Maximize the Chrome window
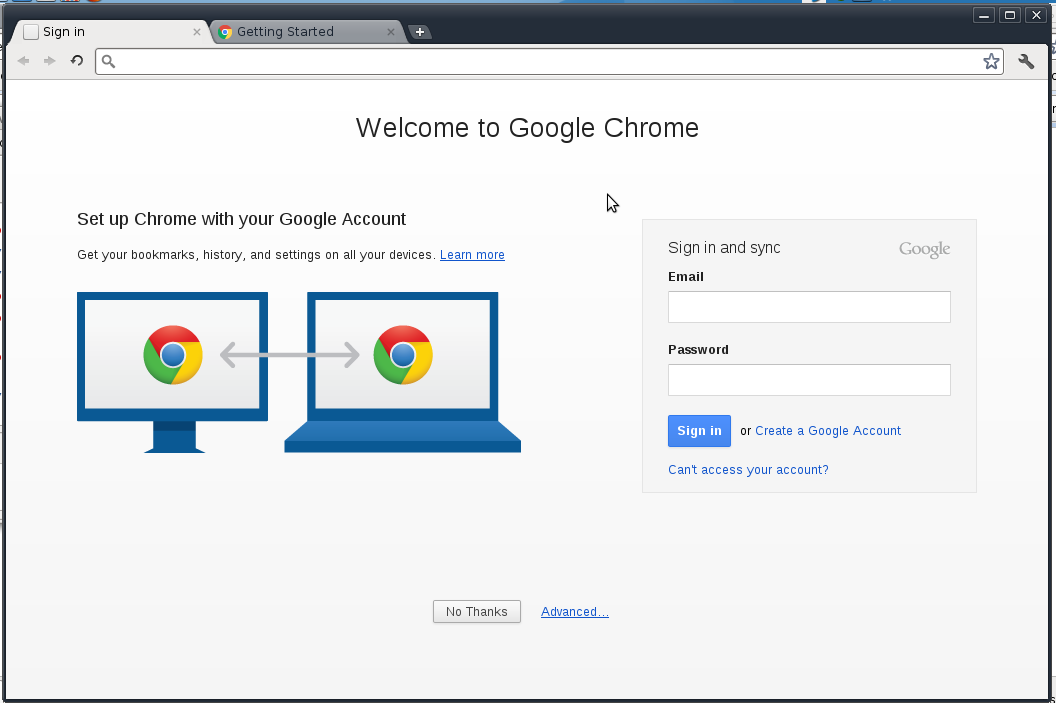The height and width of the screenshot is (703, 1056). tap(1010, 15)
